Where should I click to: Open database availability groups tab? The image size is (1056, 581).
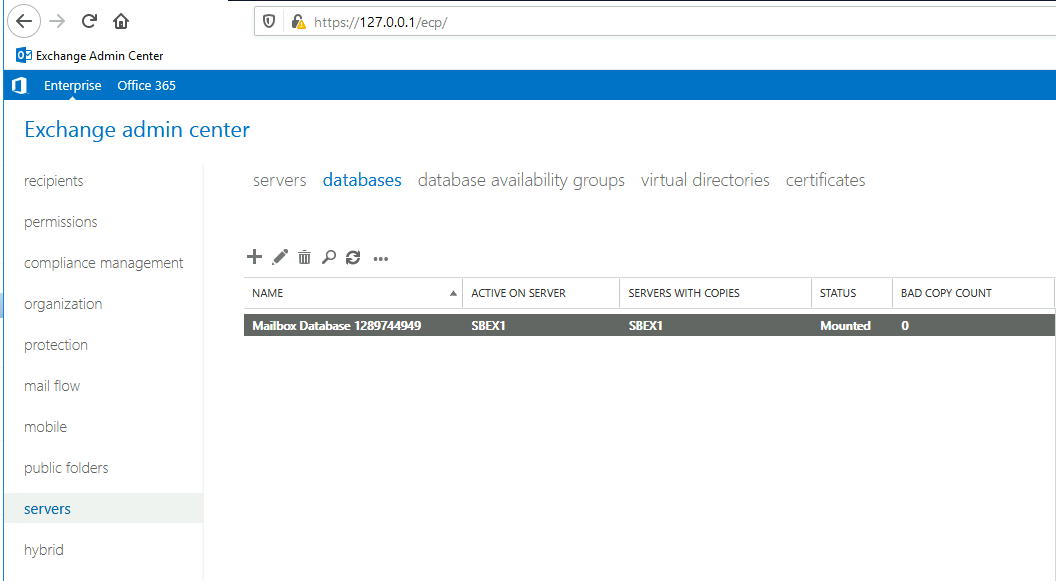coord(521,180)
